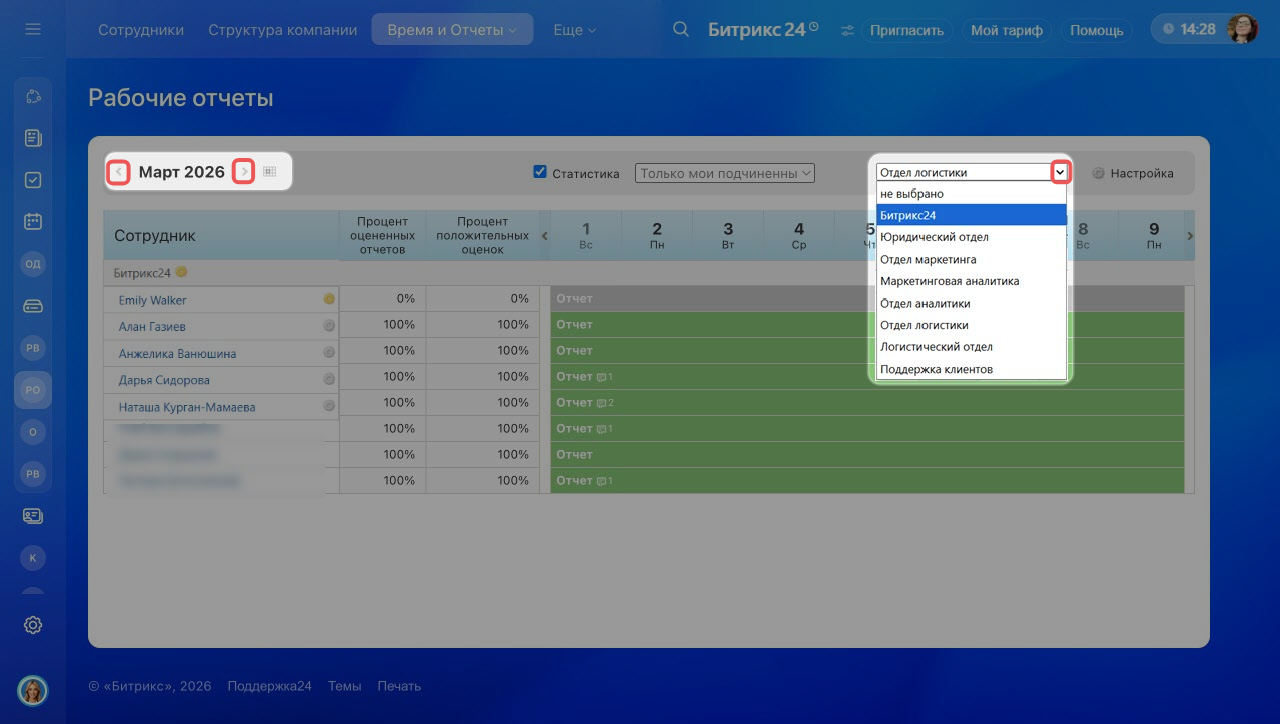Select Юридический отдел from list
Image resolution: width=1280 pixels, height=724 pixels.
(934, 237)
